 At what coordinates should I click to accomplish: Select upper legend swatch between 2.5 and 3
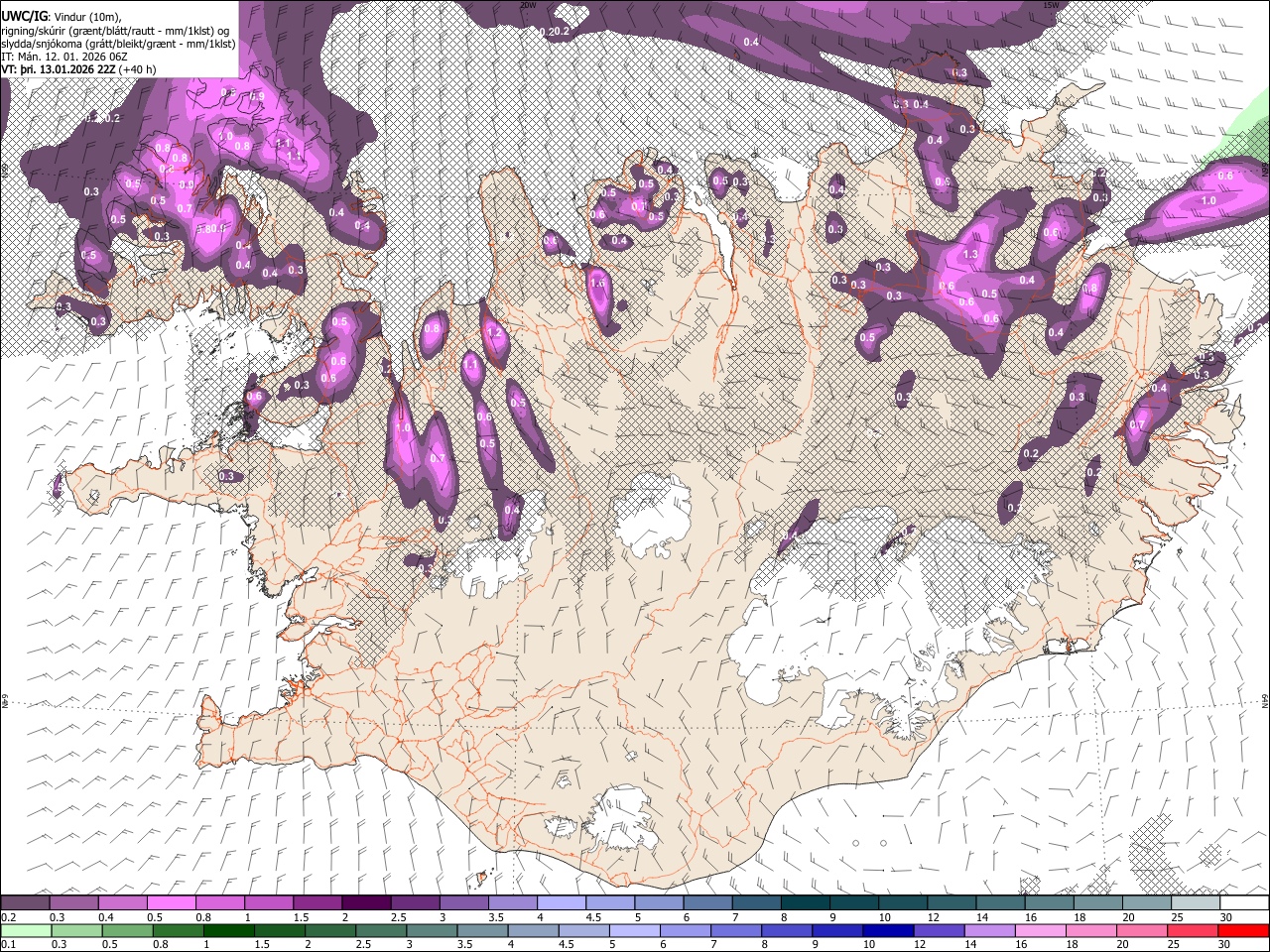[415, 903]
